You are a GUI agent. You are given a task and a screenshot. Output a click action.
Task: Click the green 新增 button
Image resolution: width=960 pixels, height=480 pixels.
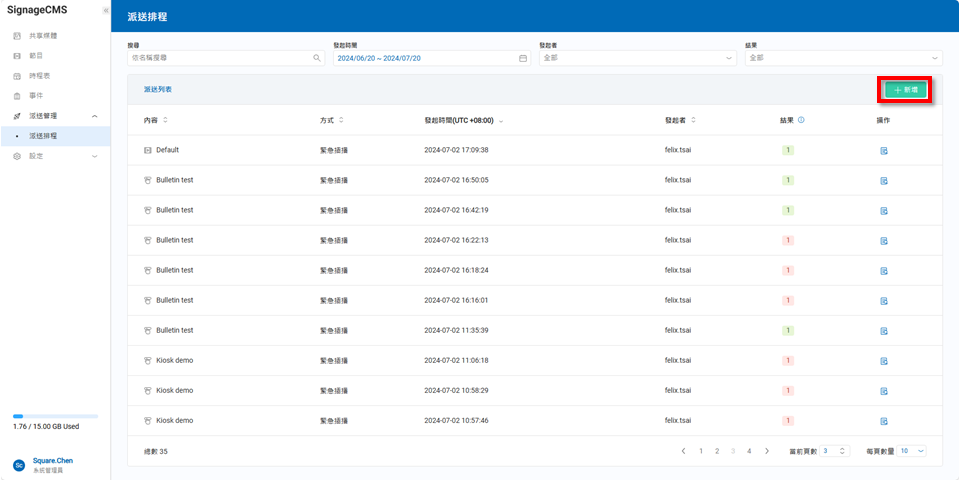coord(905,90)
